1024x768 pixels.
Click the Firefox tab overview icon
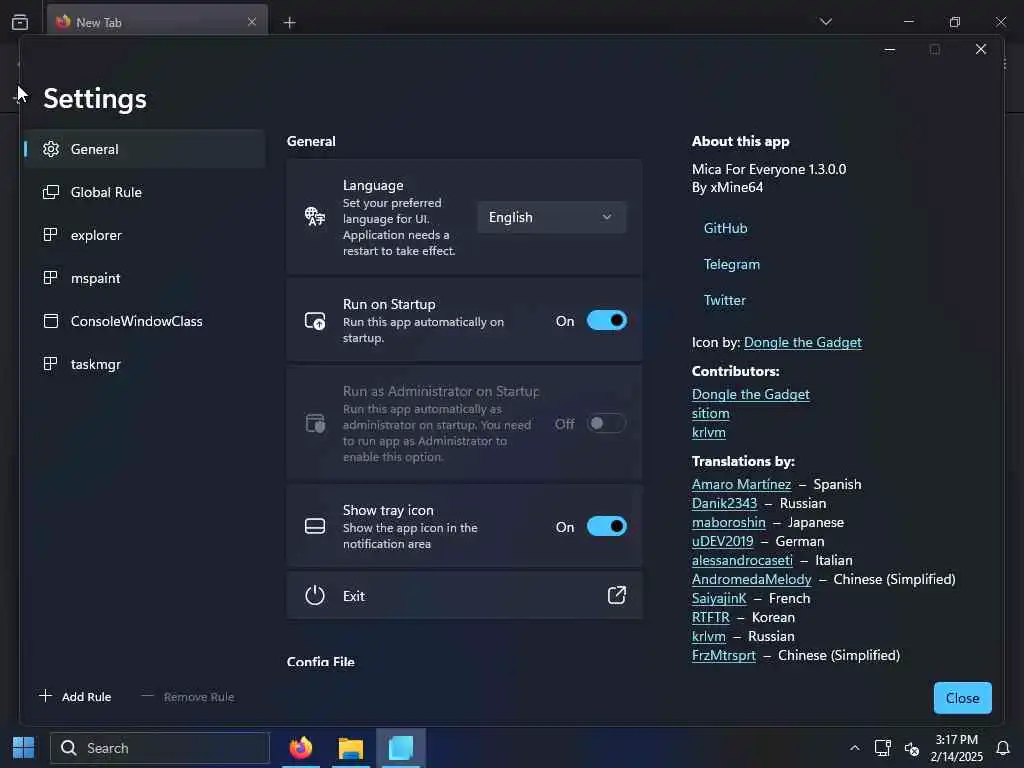click(x=20, y=22)
